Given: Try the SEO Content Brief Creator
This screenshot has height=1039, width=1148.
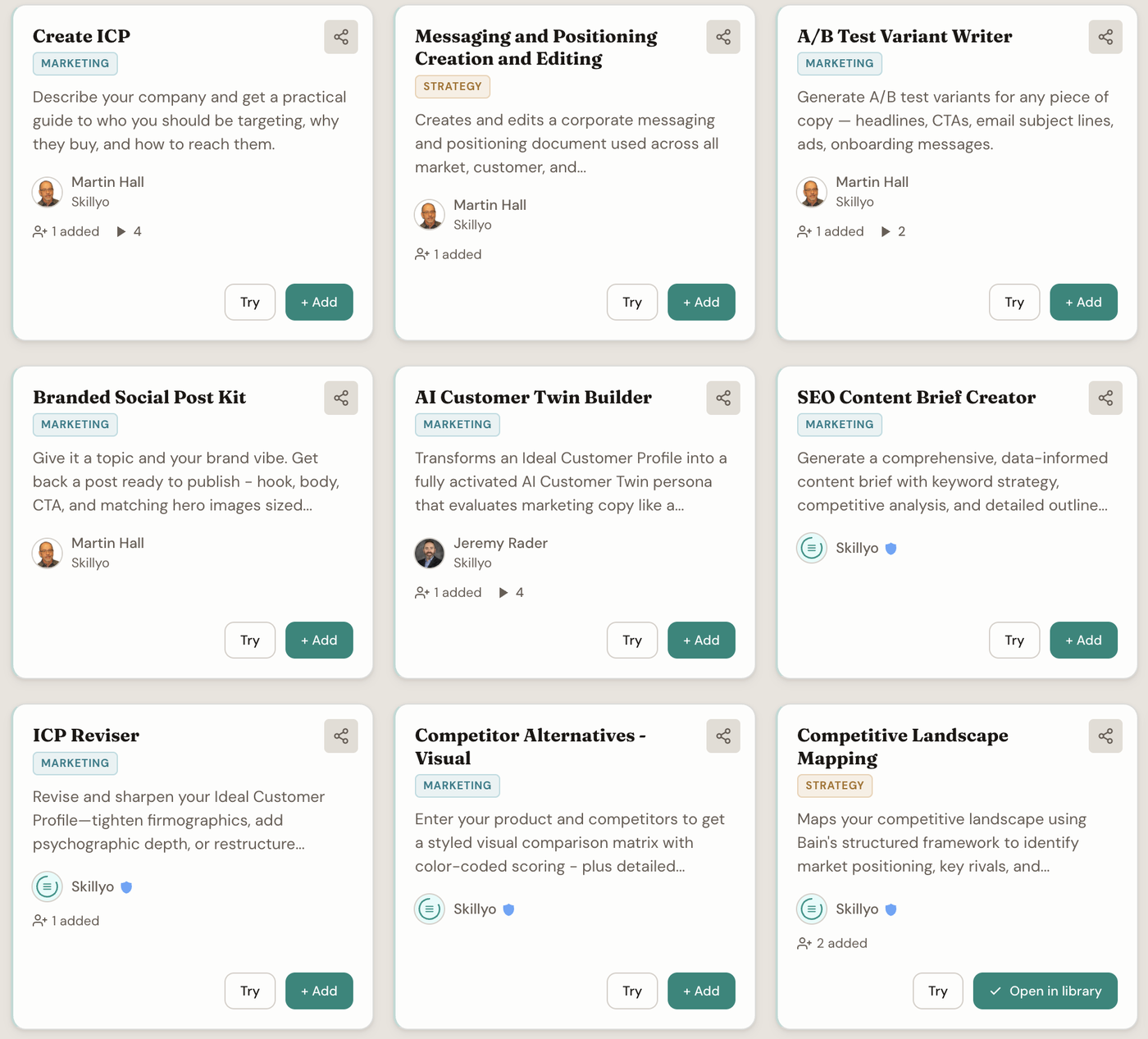Looking at the screenshot, I should [1014, 640].
